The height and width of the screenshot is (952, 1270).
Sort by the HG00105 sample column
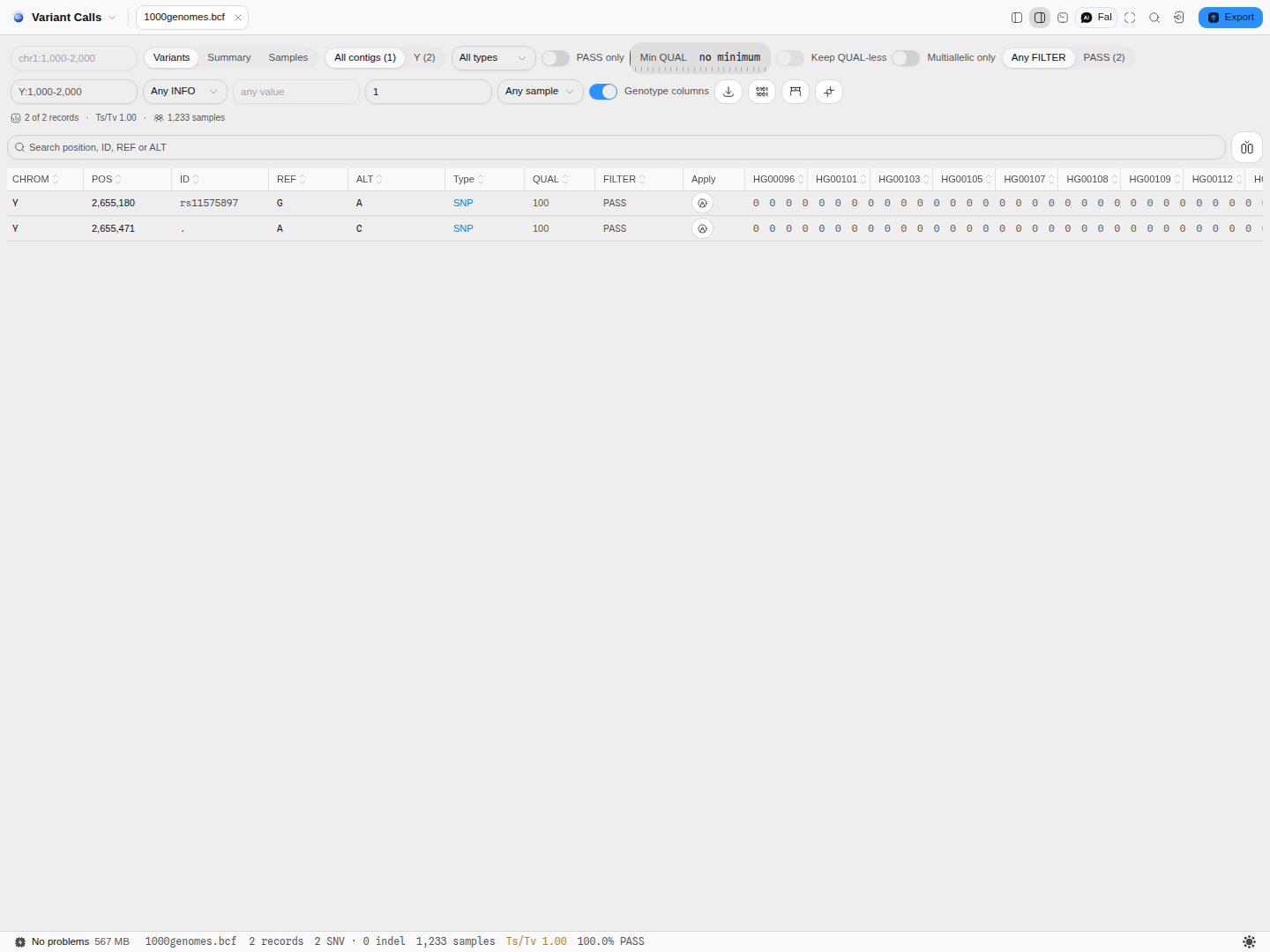click(964, 180)
